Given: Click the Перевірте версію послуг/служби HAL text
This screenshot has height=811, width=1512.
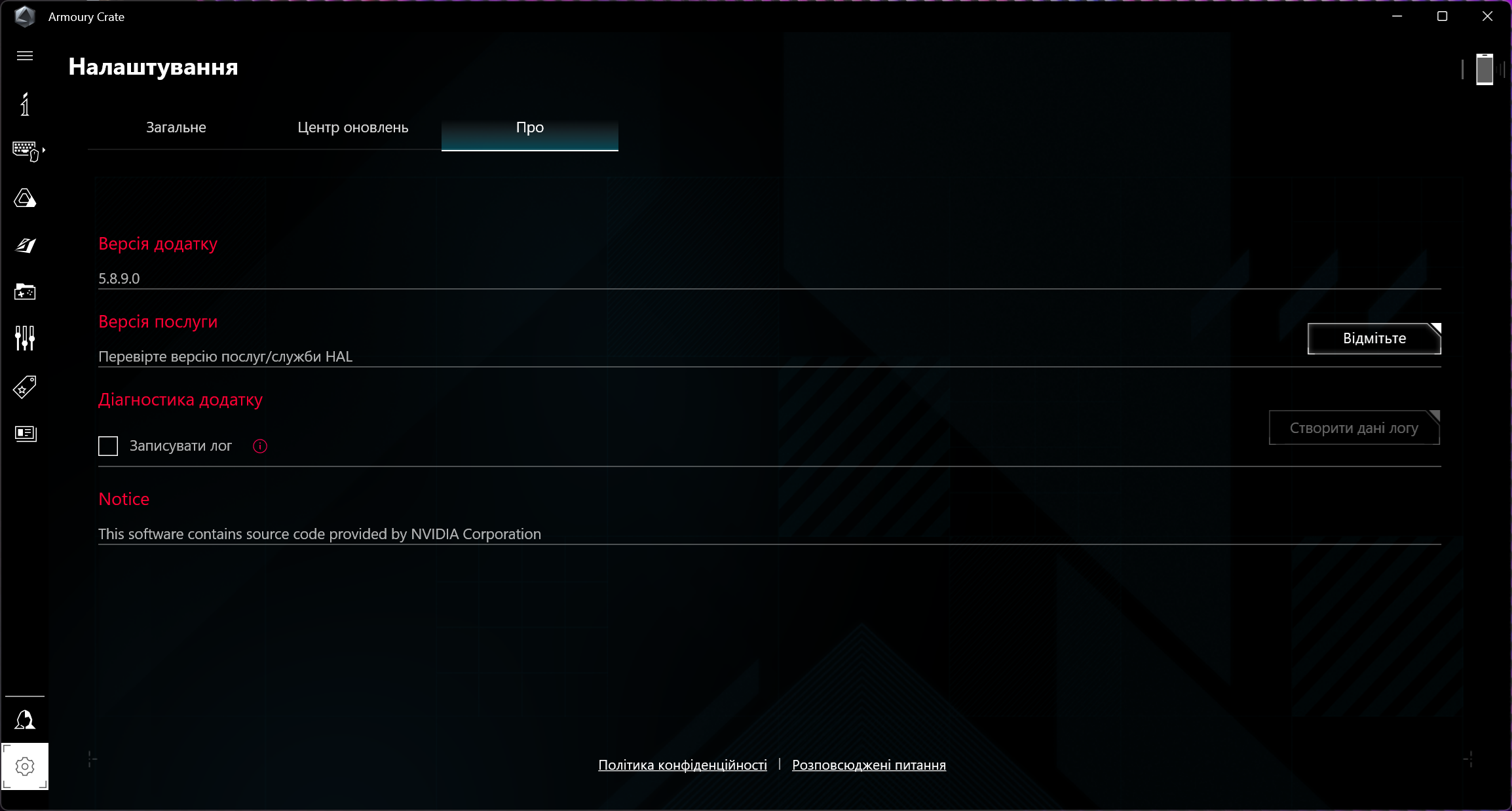Looking at the screenshot, I should click(225, 356).
